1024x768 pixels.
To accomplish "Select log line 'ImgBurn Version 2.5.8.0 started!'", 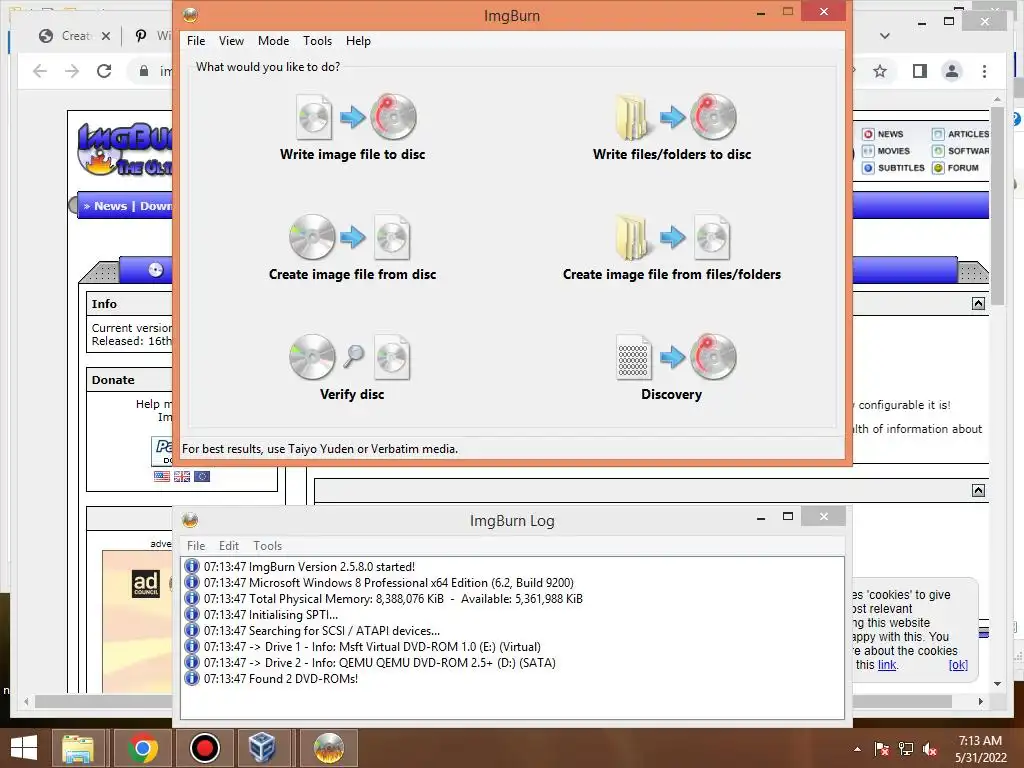I will click(x=309, y=567).
